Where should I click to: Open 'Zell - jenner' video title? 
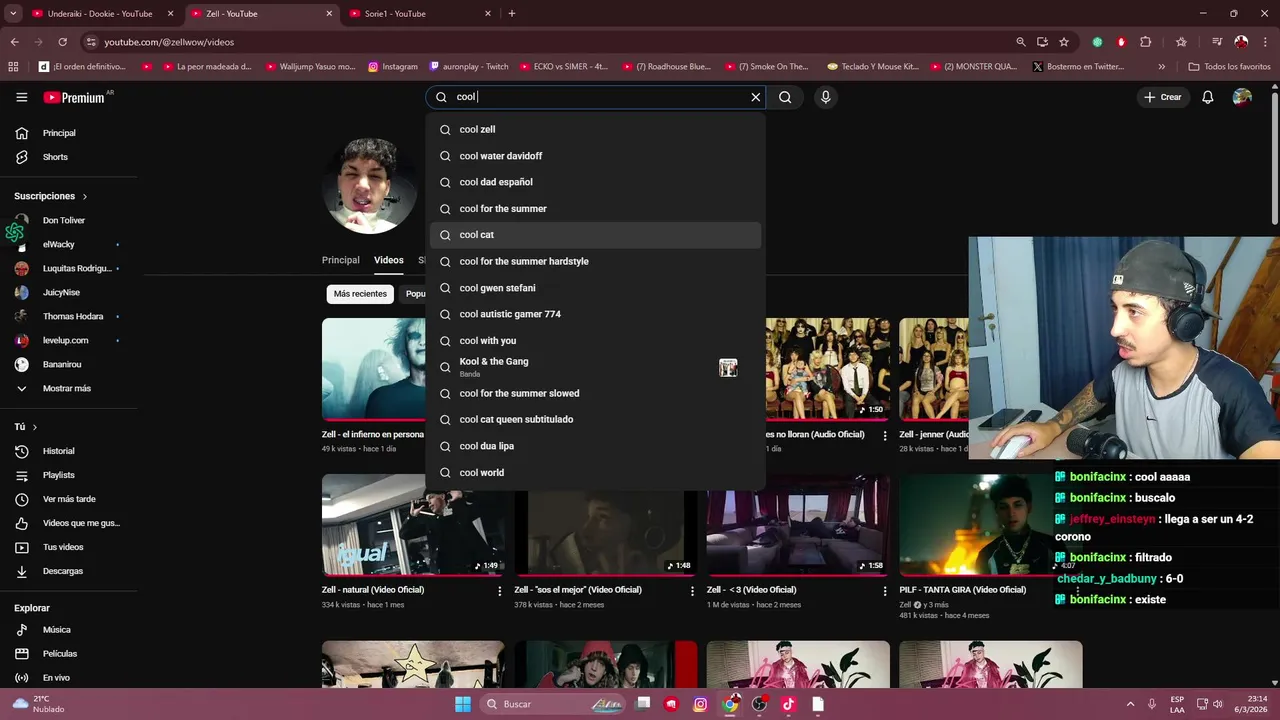point(933,435)
